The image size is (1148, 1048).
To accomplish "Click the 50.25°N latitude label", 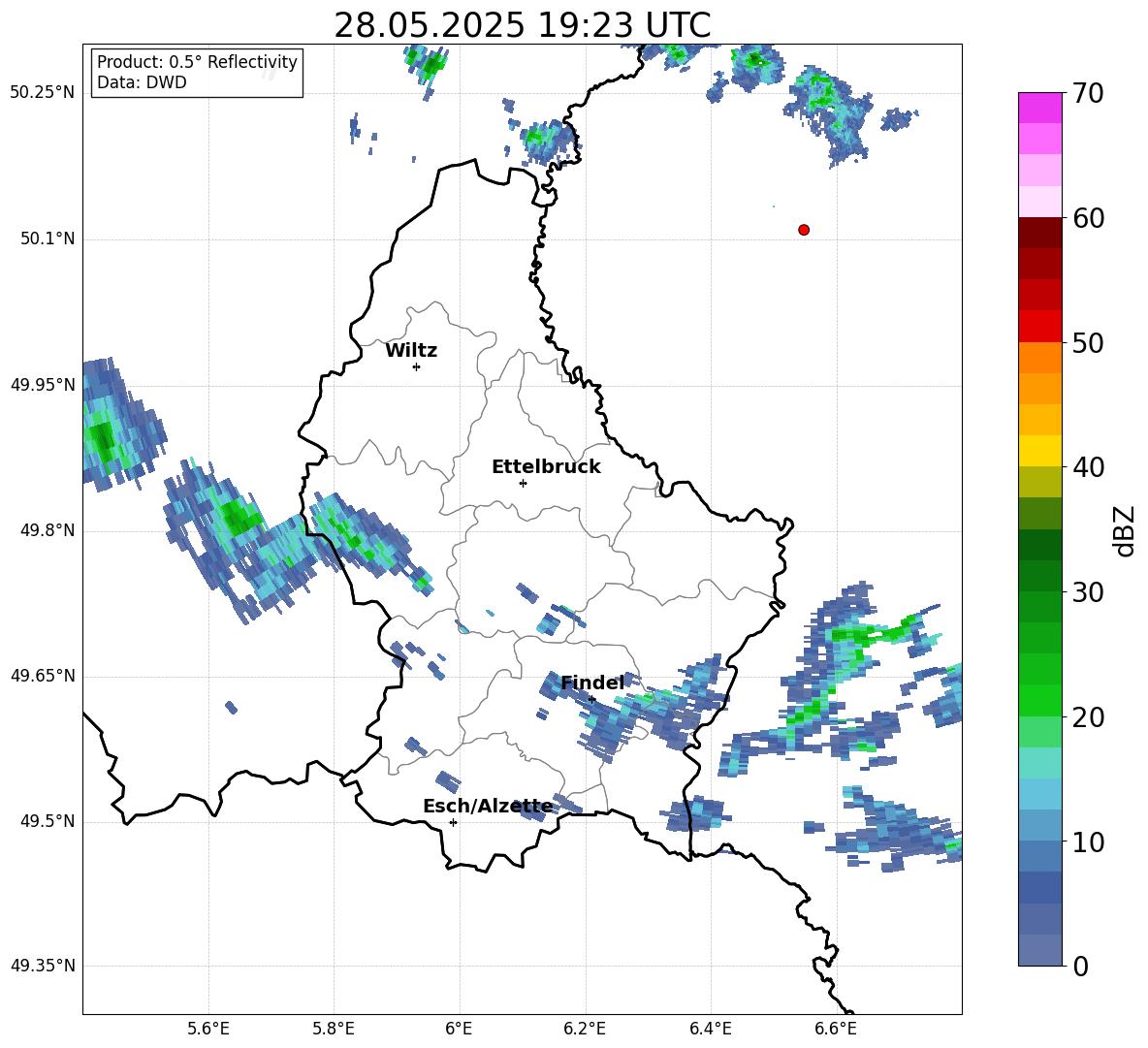I will coord(43,93).
